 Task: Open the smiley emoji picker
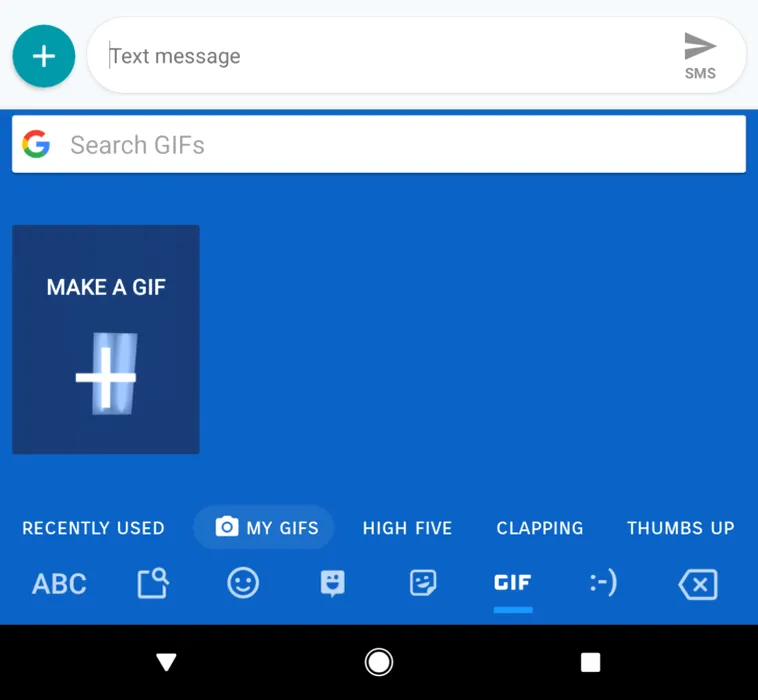[x=243, y=583]
